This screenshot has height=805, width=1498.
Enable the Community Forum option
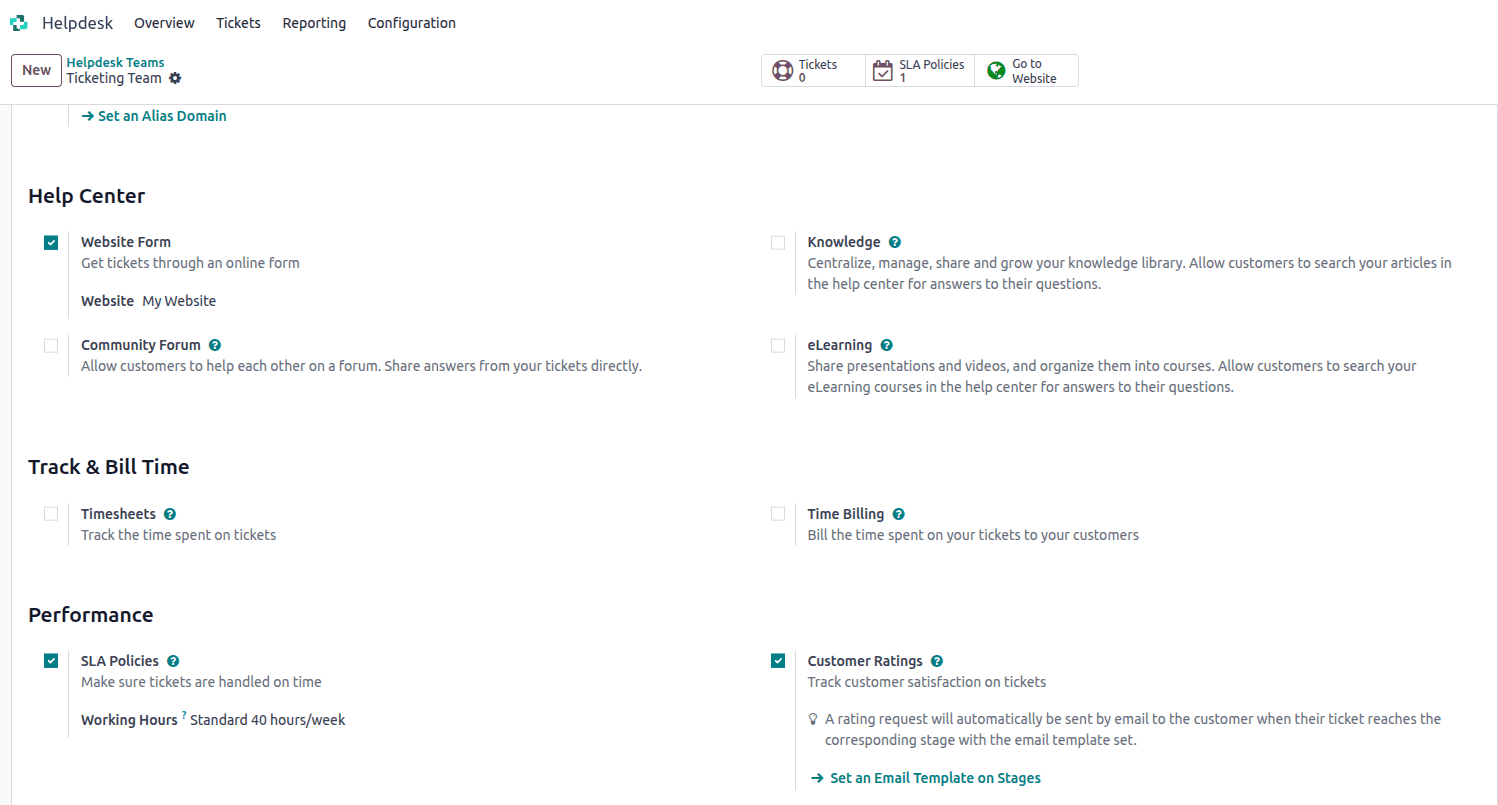(51, 345)
